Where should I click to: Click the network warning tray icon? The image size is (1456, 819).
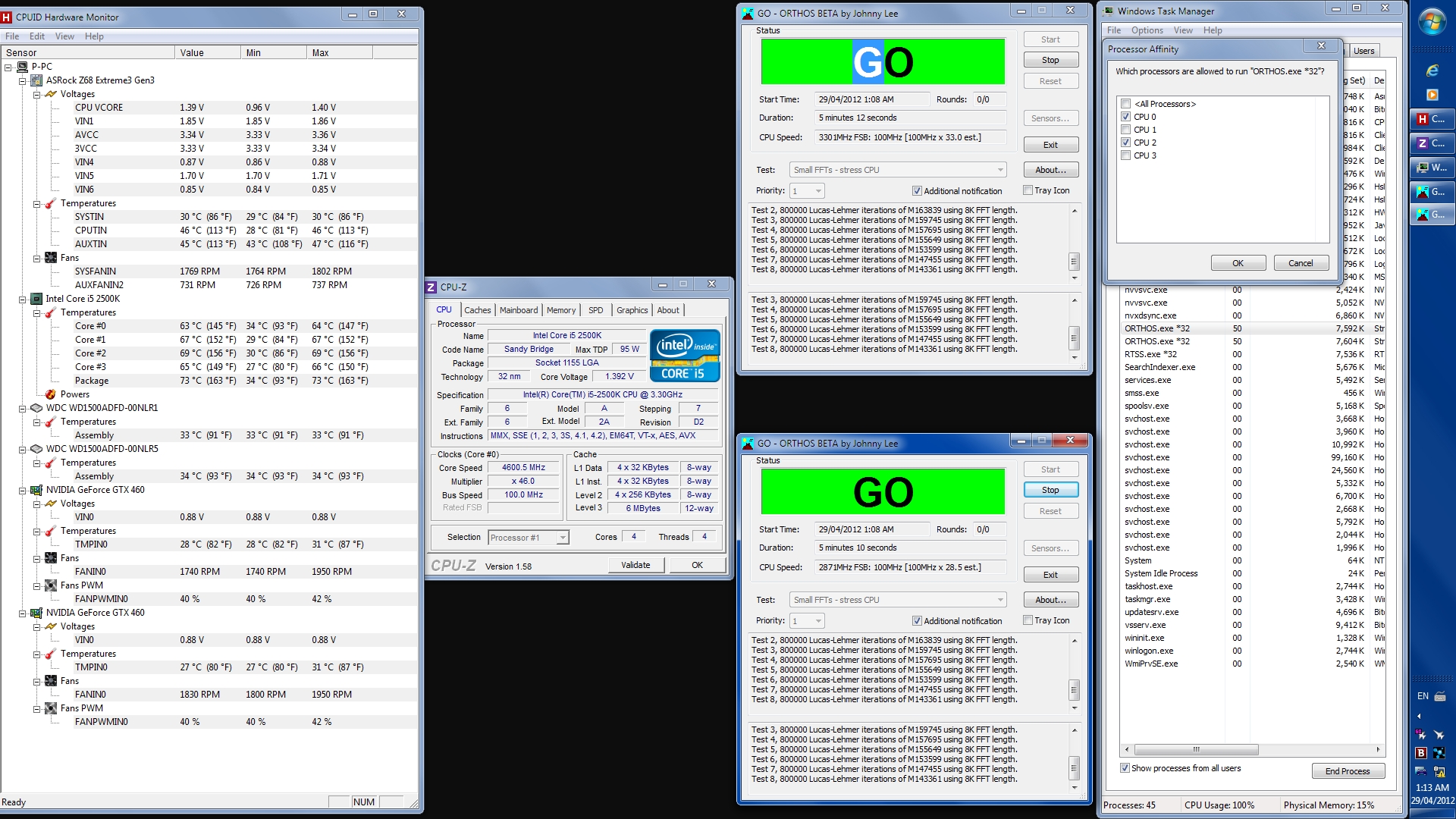[1439, 772]
